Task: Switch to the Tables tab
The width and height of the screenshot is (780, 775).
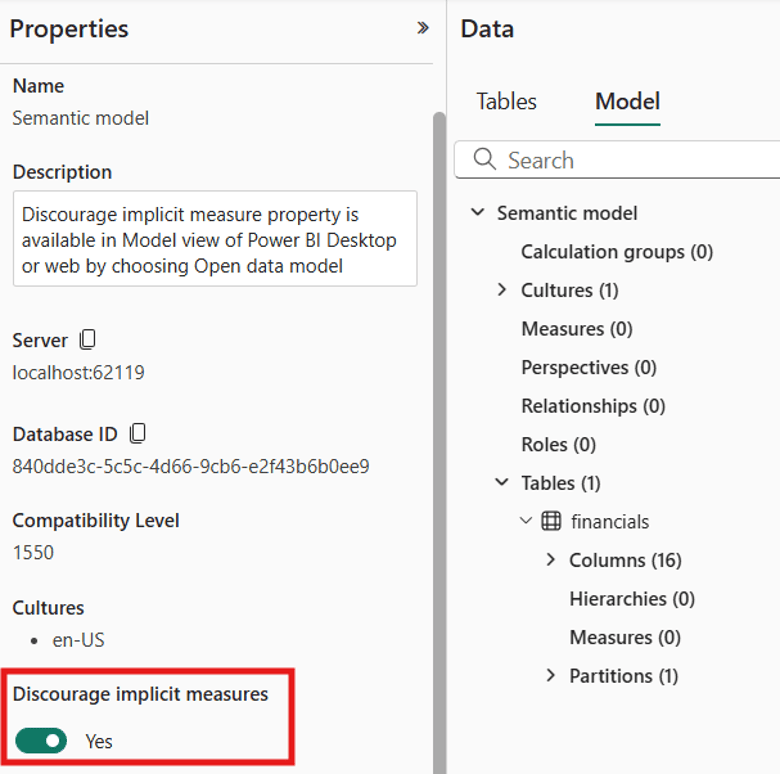Action: point(506,102)
